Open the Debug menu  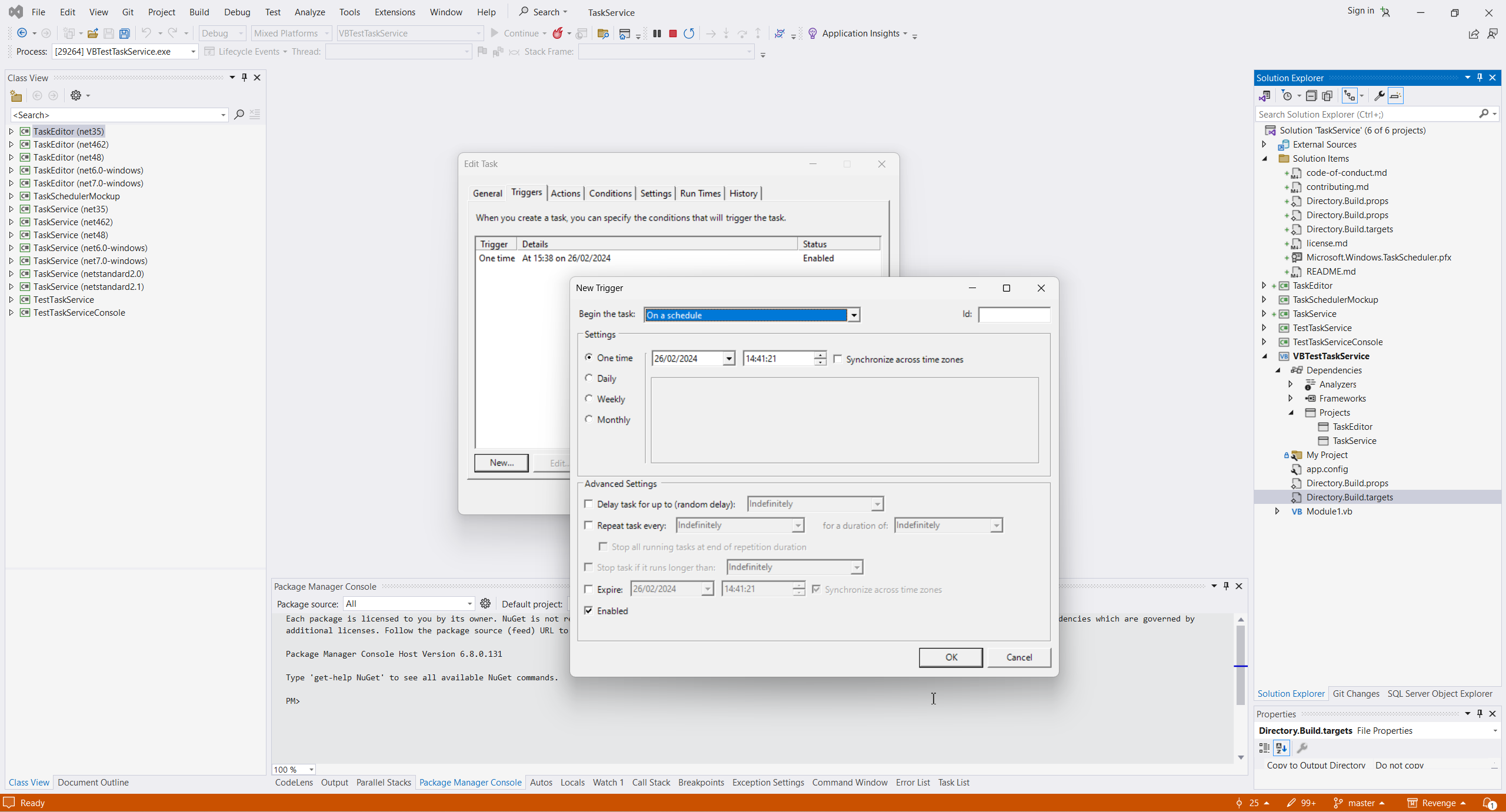(x=237, y=12)
